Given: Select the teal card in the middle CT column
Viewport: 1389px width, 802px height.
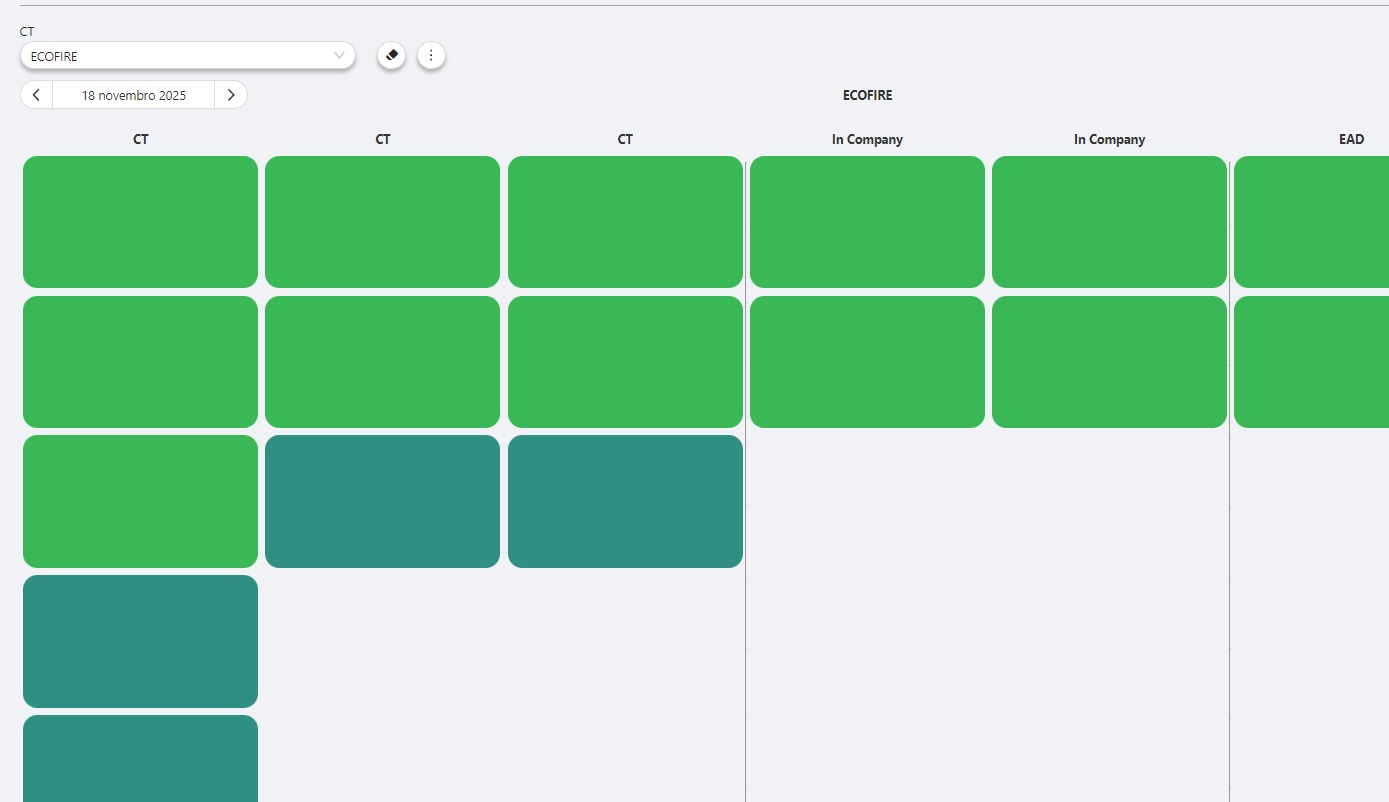Looking at the screenshot, I should (x=382, y=501).
